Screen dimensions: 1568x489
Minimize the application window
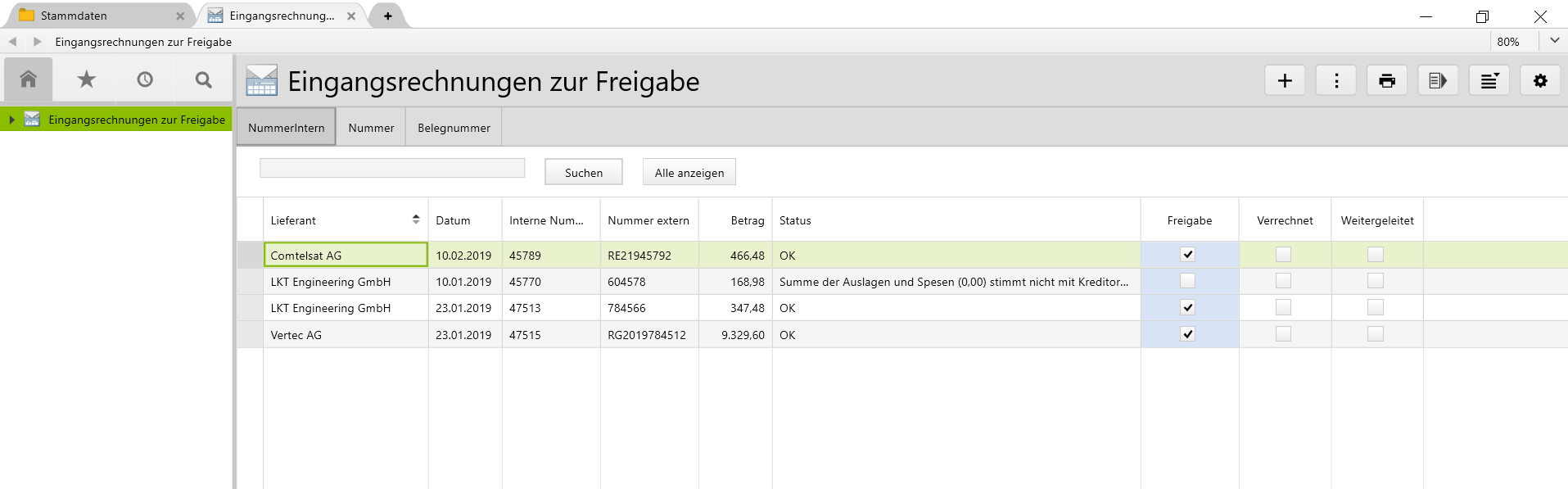[x=1426, y=16]
